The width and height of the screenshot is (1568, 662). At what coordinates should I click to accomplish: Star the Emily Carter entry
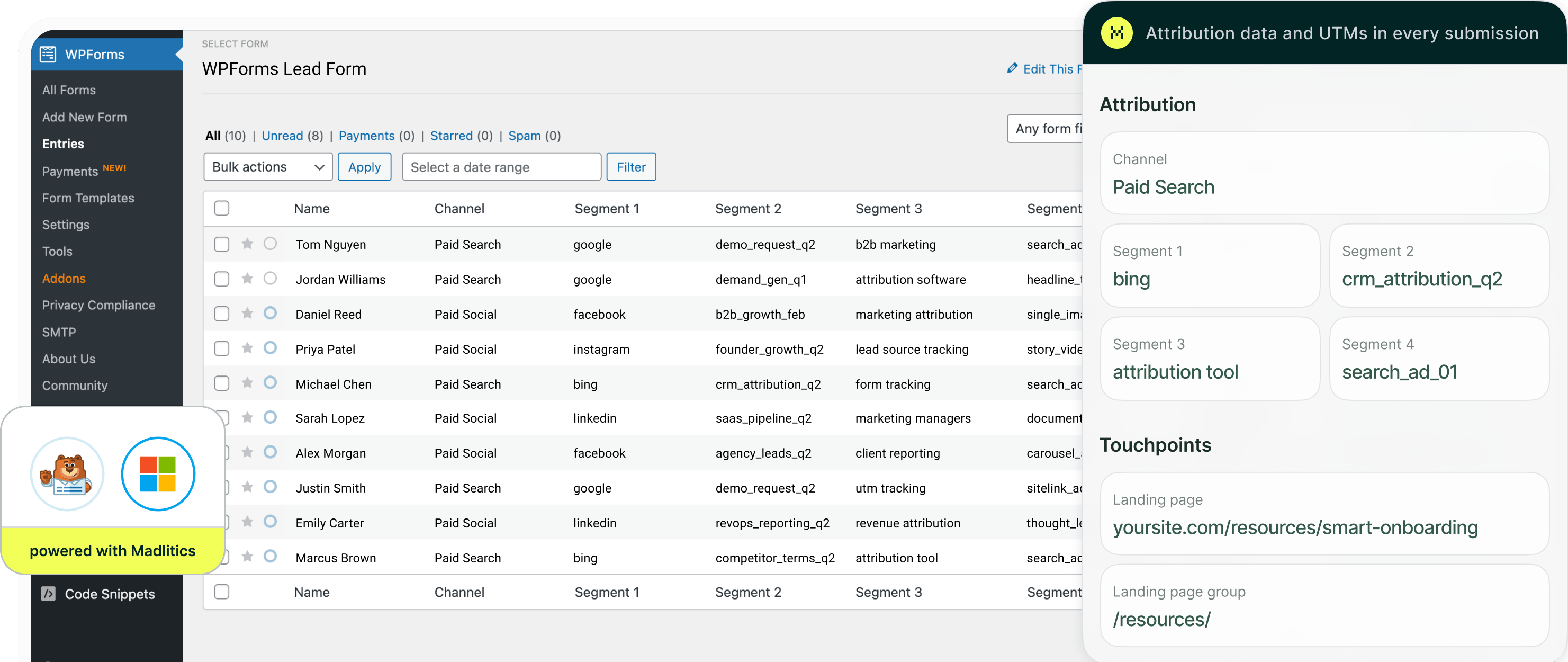point(247,522)
